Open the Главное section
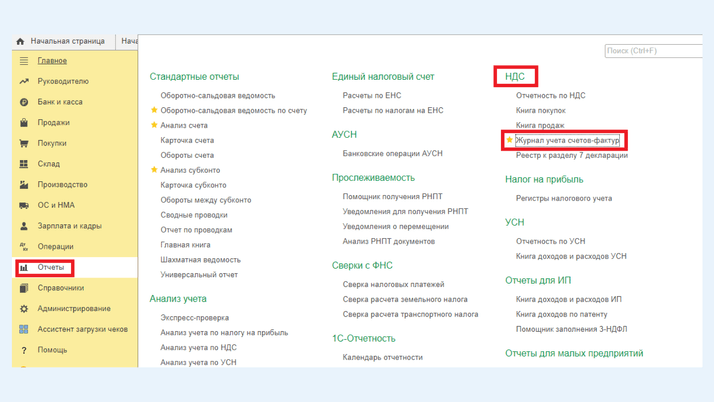Viewport: 714px width, 402px height. (x=52, y=61)
